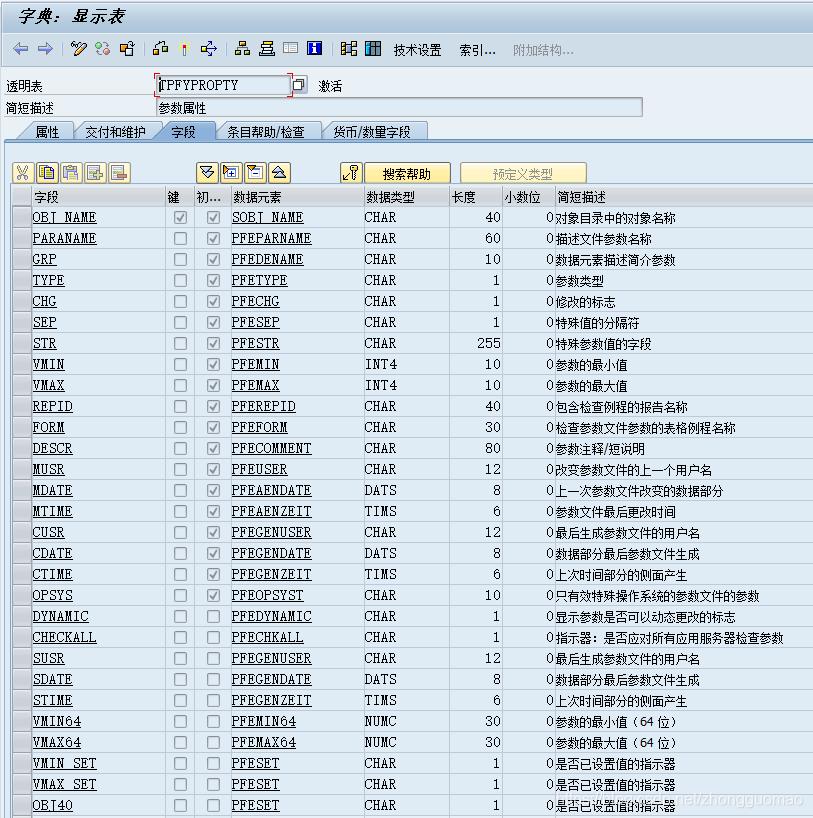The width and height of the screenshot is (813, 818).
Task: Display the object hierarchy icon
Action: pyautogui.click(x=242, y=49)
